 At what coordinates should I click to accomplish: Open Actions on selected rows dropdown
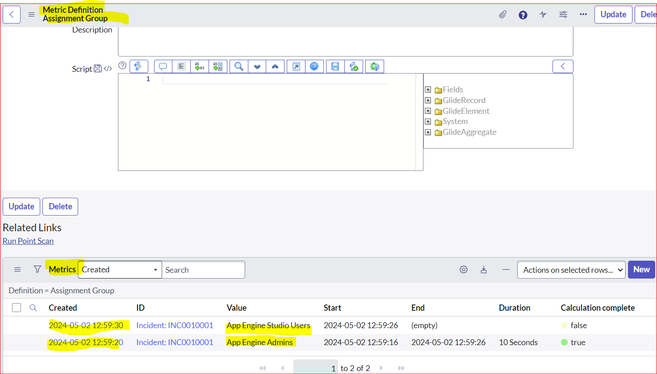(571, 270)
